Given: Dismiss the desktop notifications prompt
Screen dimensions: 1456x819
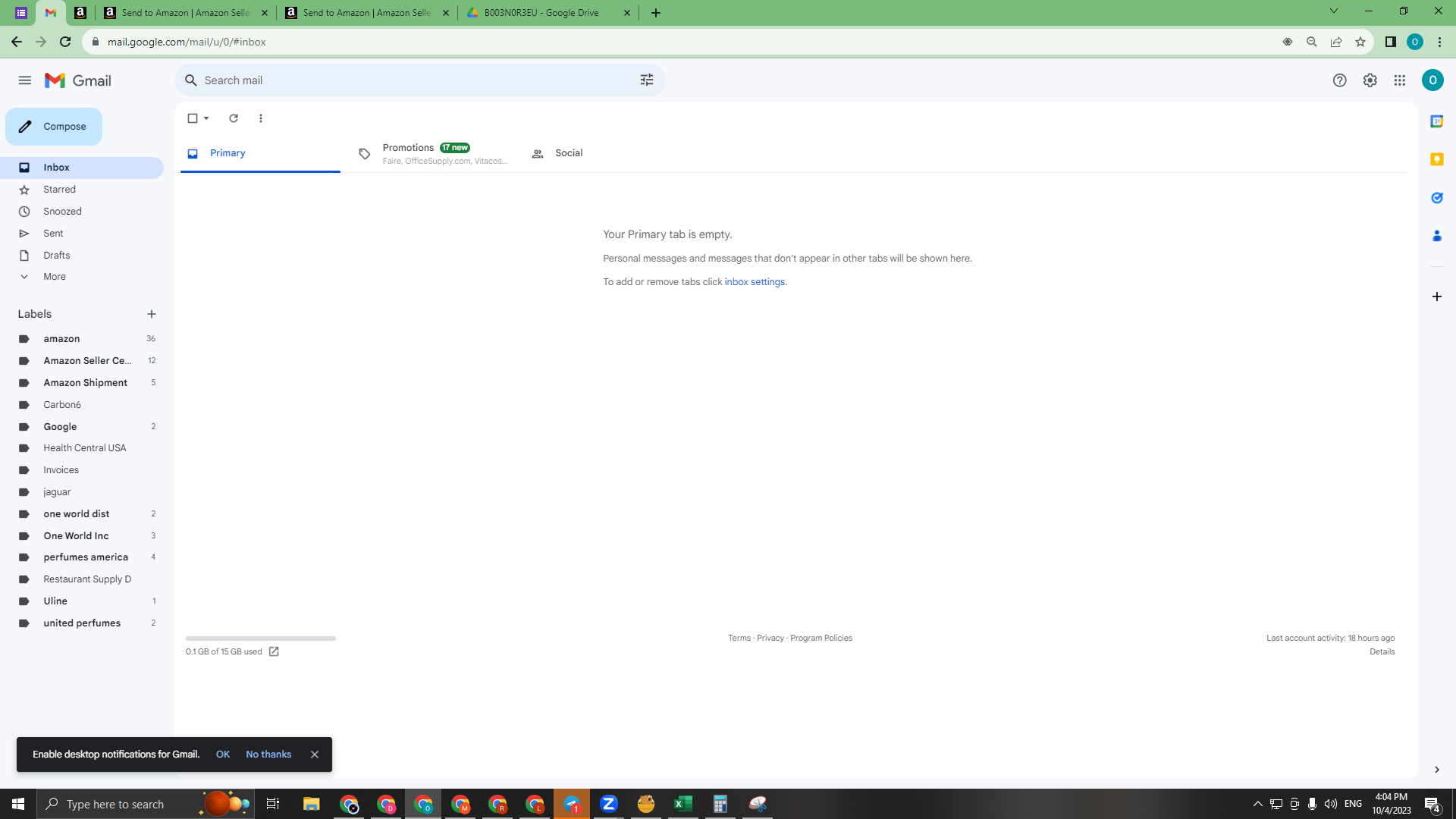Looking at the screenshot, I should pyautogui.click(x=315, y=755).
